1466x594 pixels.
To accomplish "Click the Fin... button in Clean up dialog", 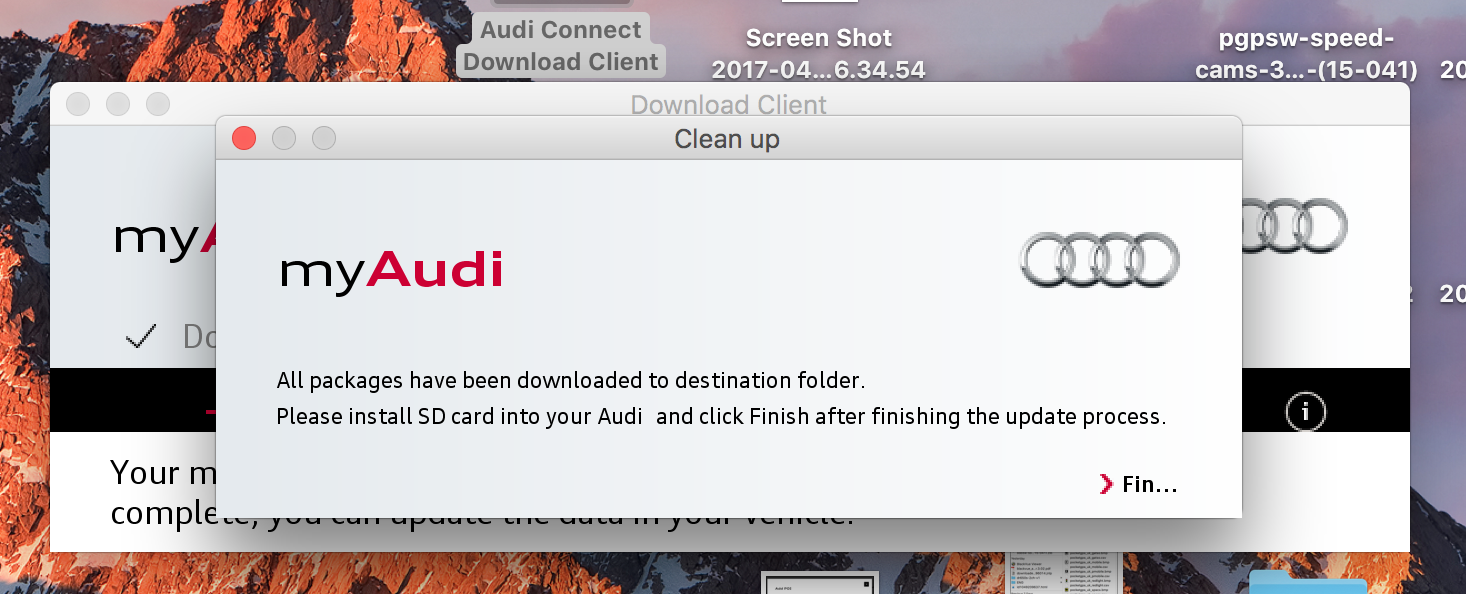I will point(1148,485).
